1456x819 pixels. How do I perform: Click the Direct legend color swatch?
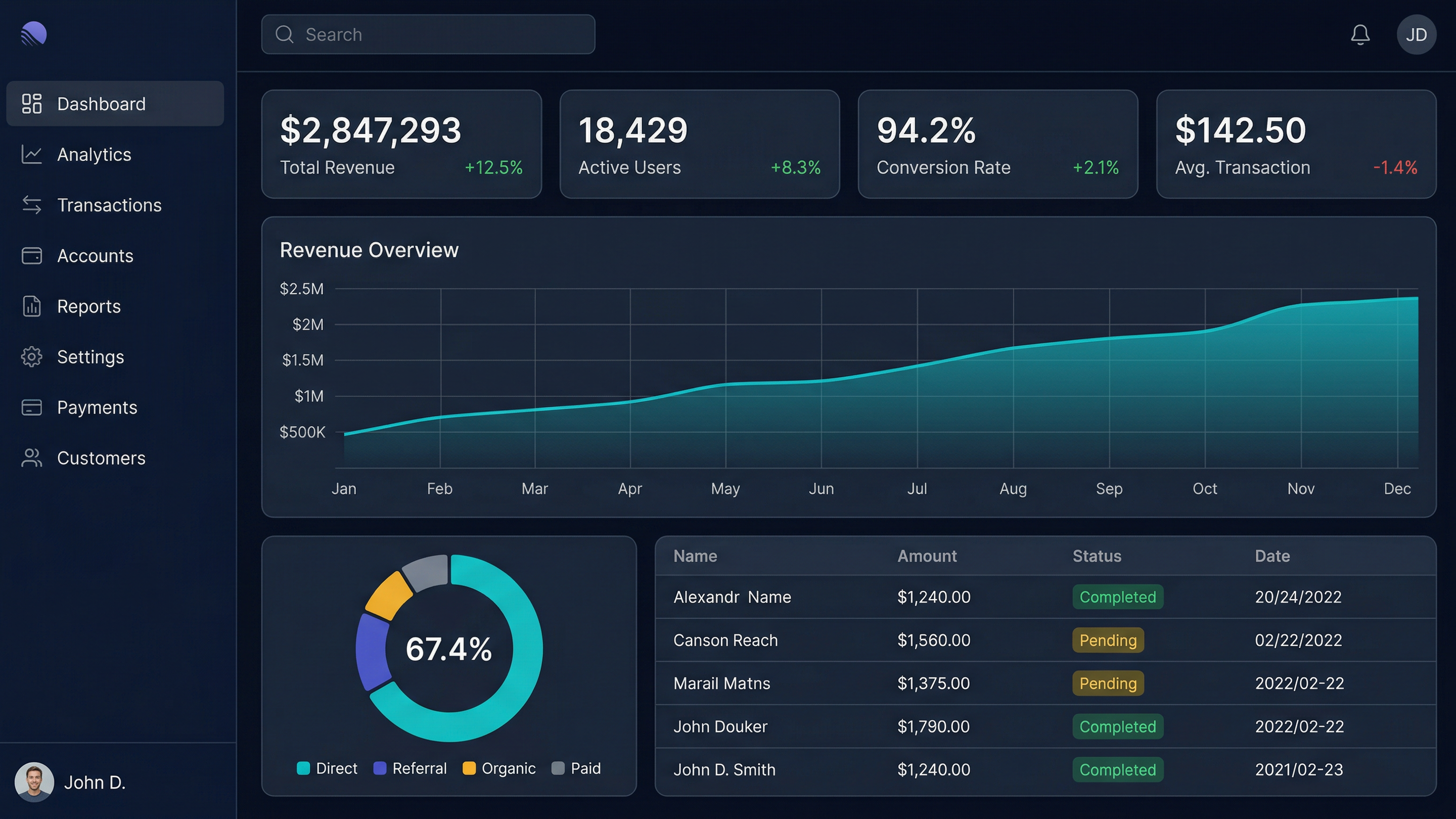303,768
